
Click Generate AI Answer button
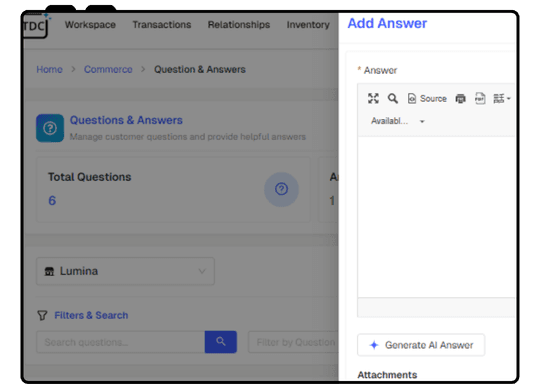point(421,345)
